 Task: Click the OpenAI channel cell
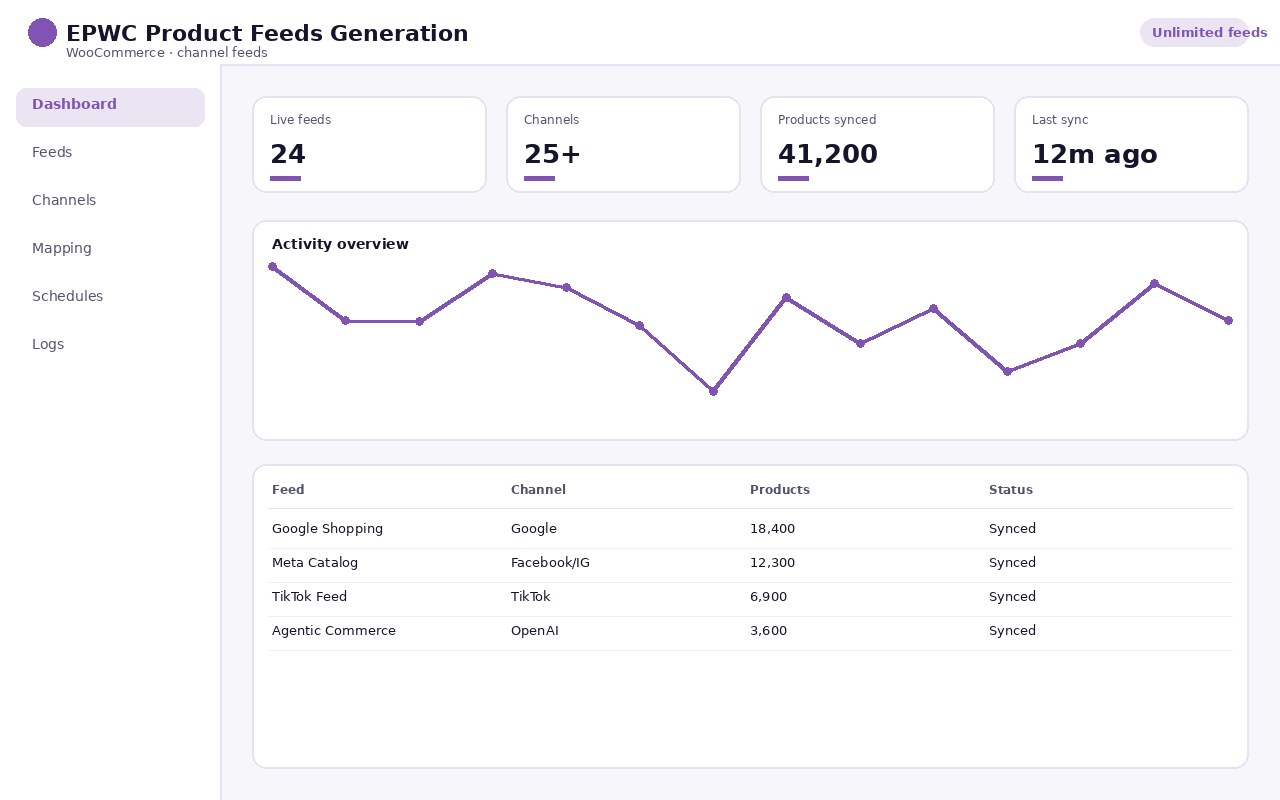tap(535, 631)
